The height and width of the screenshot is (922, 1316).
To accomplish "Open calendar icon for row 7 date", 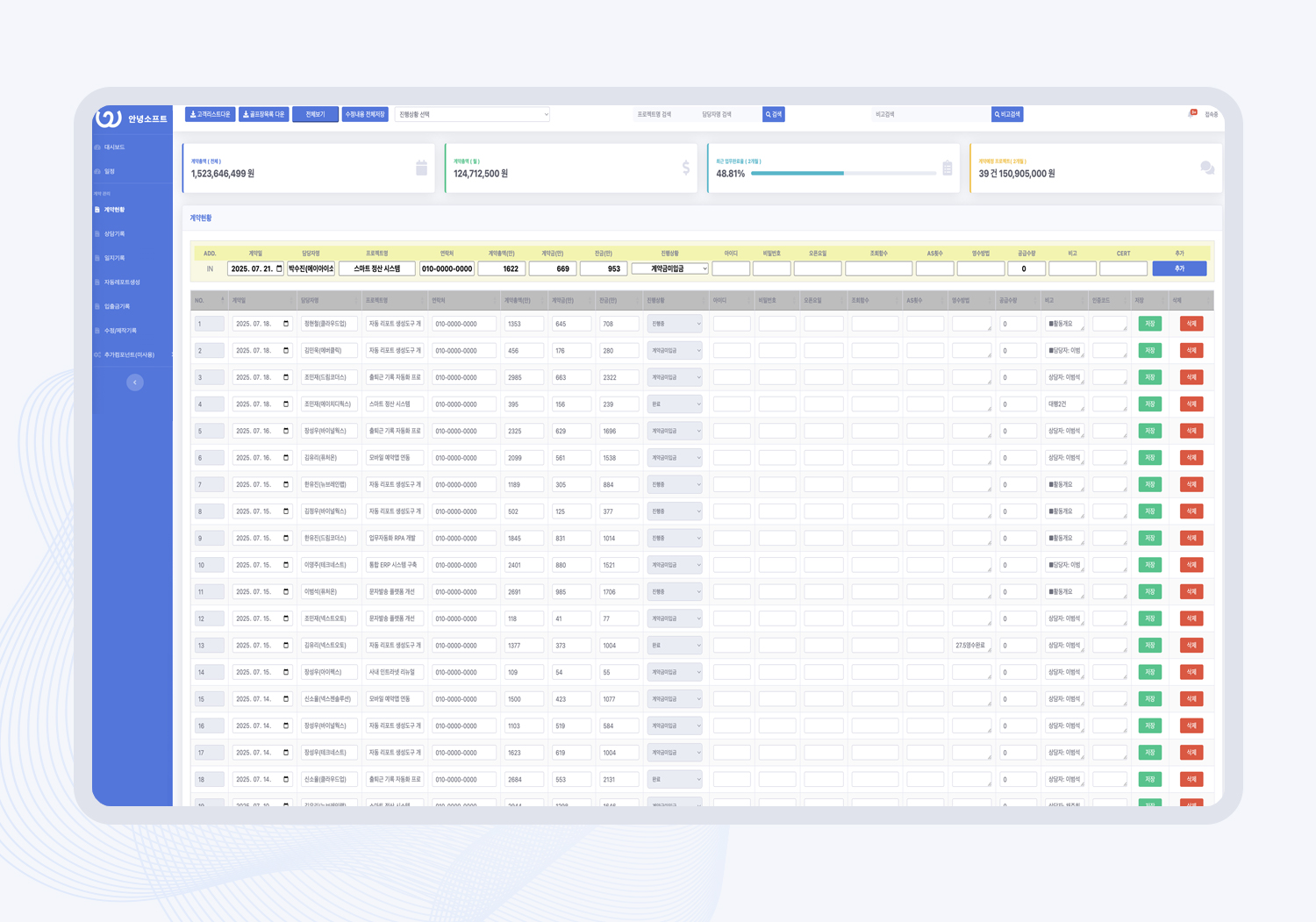I will [286, 484].
